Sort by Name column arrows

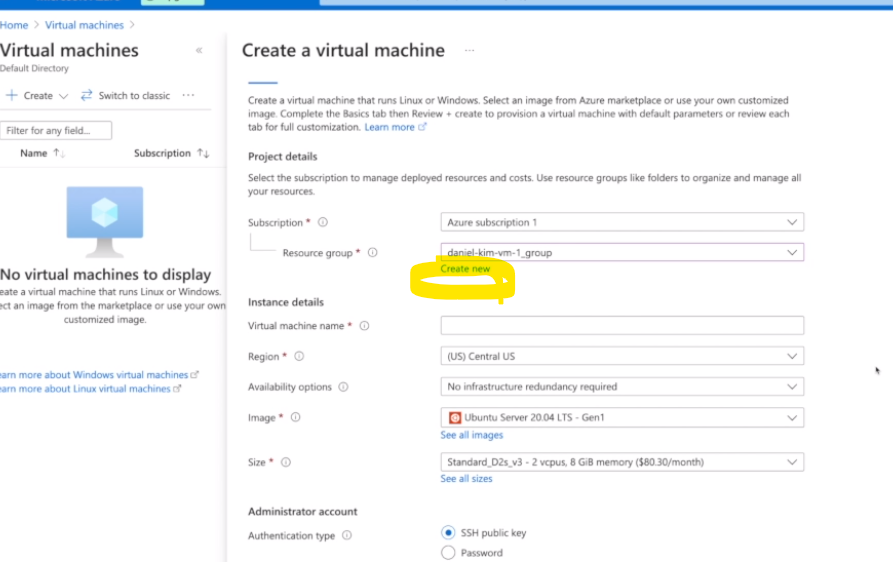point(59,153)
